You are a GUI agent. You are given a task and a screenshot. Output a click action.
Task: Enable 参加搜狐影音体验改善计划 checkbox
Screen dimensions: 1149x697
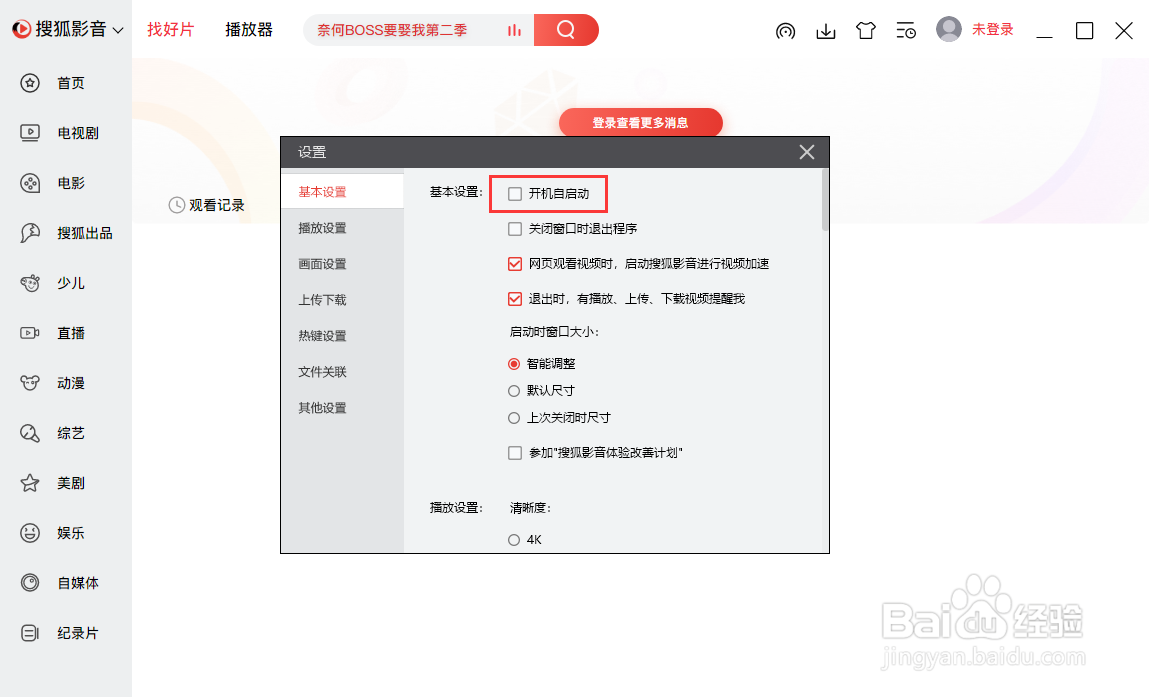[x=515, y=453]
